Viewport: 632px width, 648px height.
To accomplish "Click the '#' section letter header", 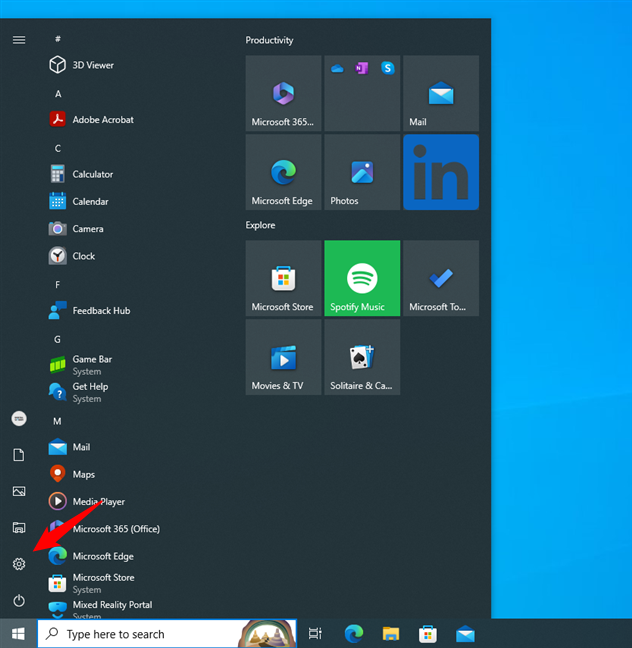I will click(x=58, y=39).
